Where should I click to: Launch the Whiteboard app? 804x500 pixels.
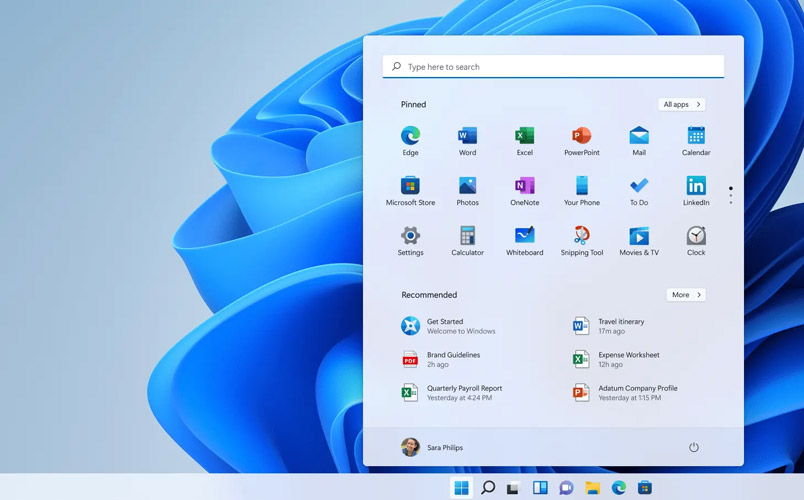(x=524, y=237)
